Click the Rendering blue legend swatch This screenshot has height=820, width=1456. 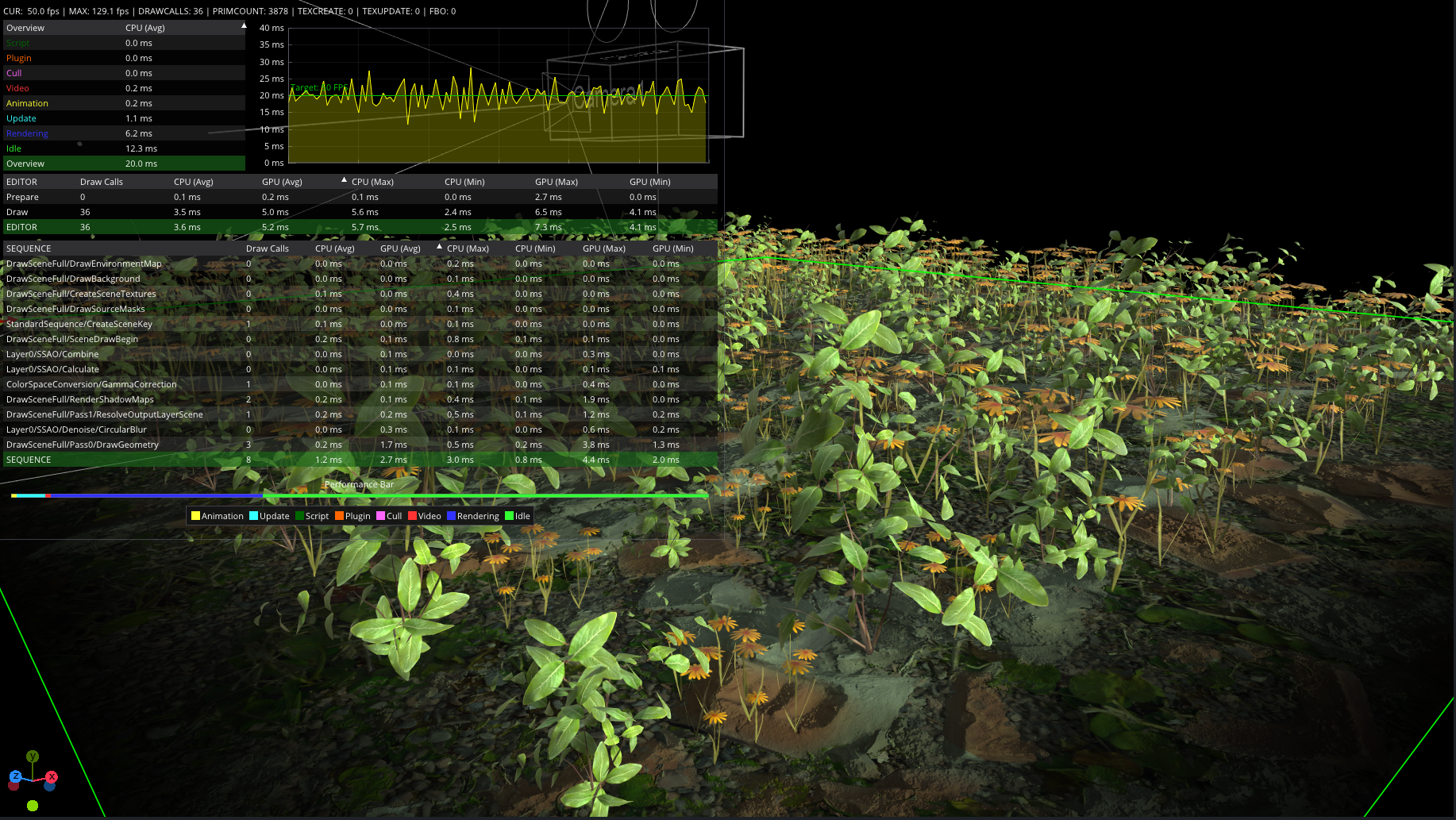[x=451, y=516]
